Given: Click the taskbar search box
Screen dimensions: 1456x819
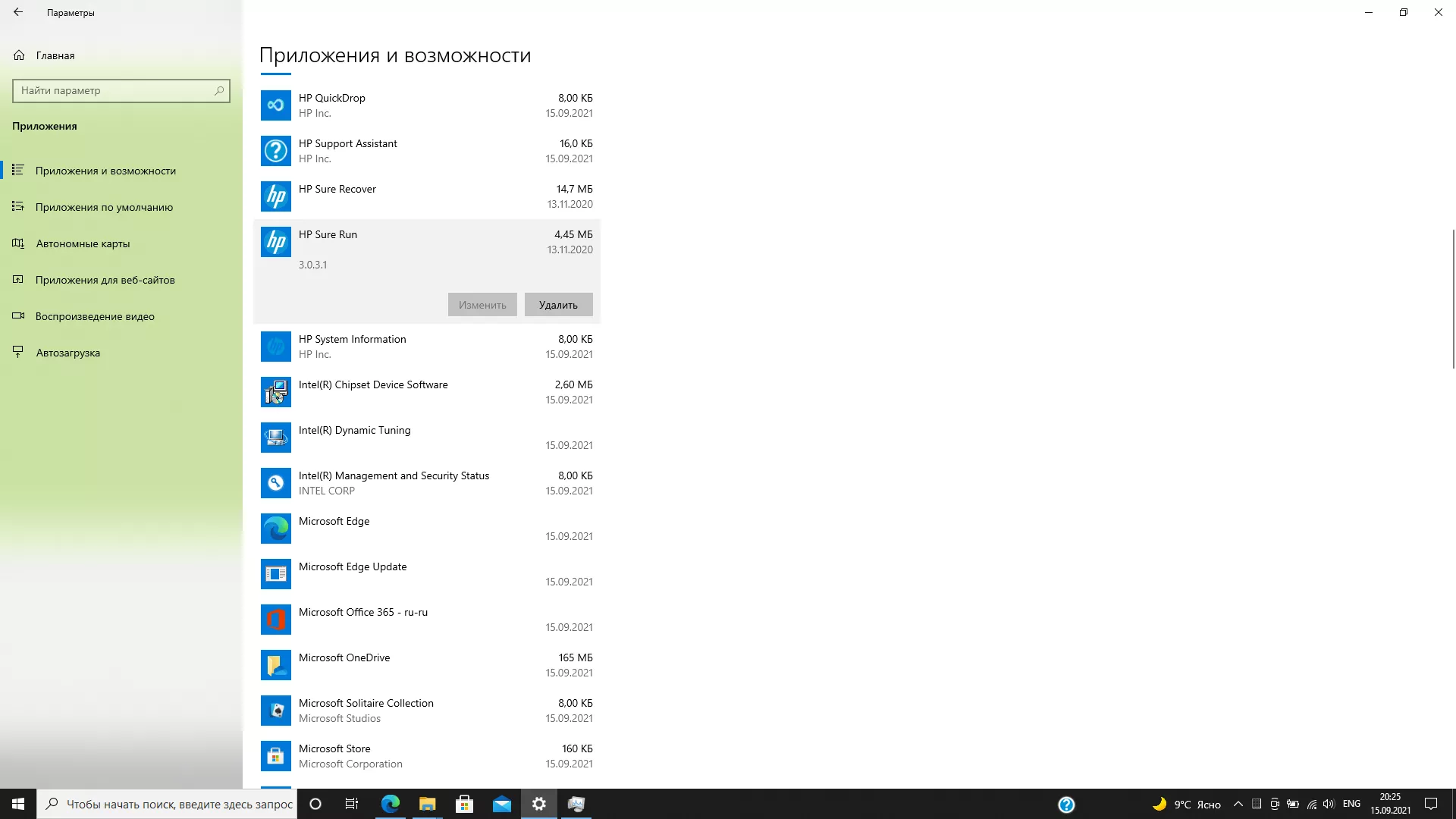Looking at the screenshot, I should tap(167, 804).
